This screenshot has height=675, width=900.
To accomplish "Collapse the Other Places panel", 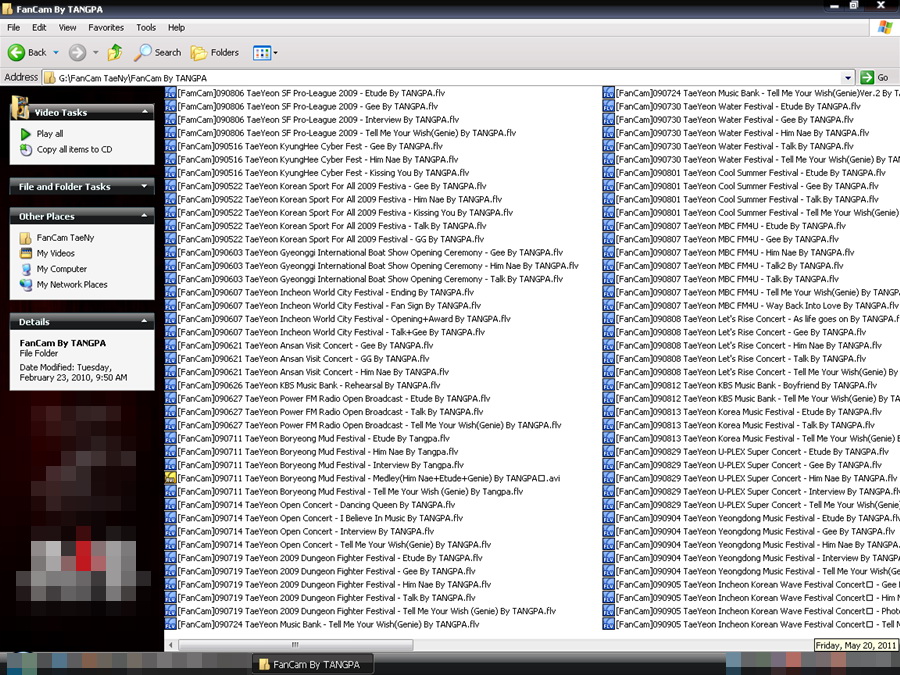I will point(145,216).
